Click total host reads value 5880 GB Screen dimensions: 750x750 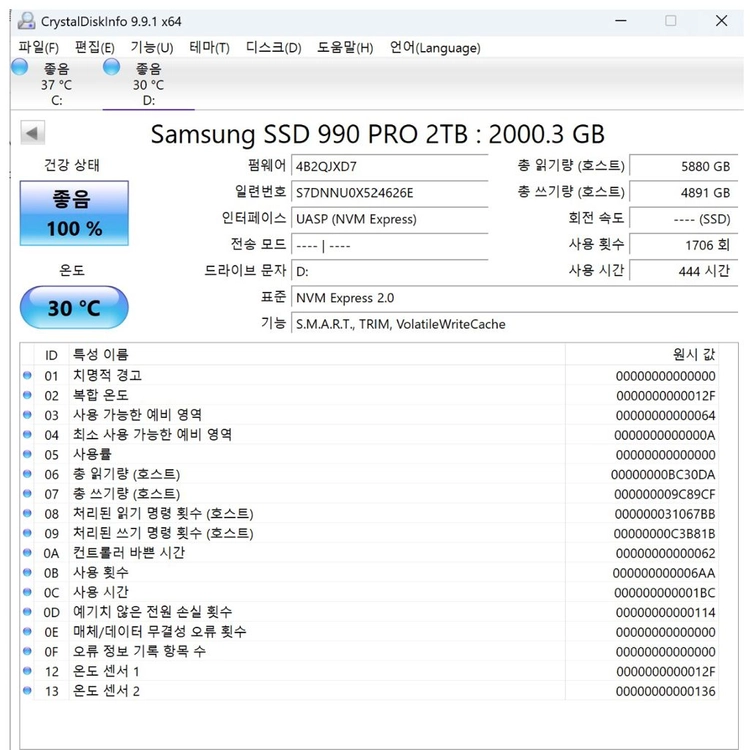684,166
